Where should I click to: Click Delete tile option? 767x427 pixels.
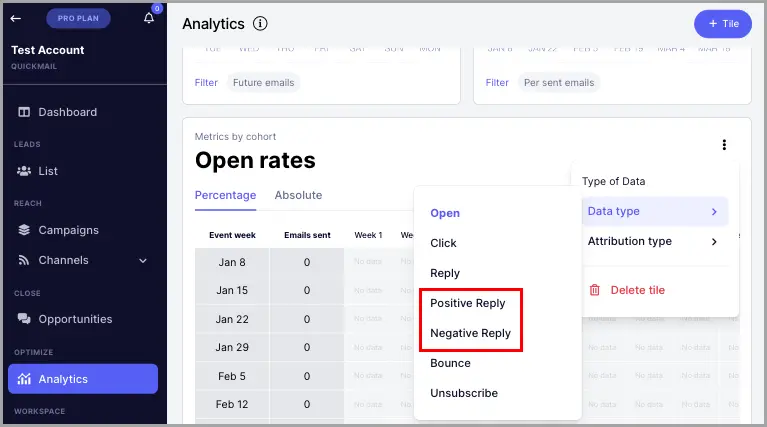coord(637,290)
